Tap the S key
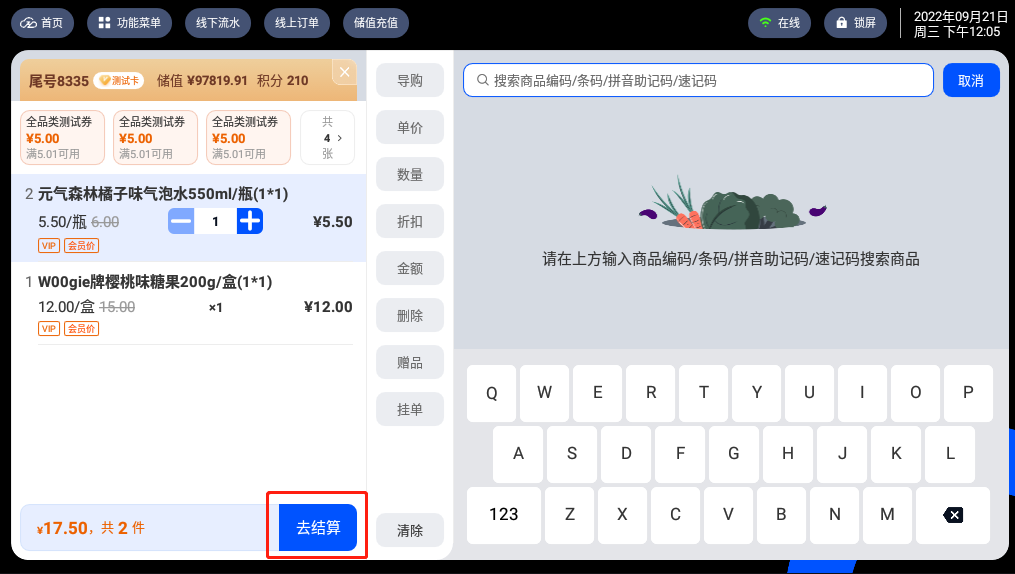The image size is (1015, 574). (x=572, y=454)
